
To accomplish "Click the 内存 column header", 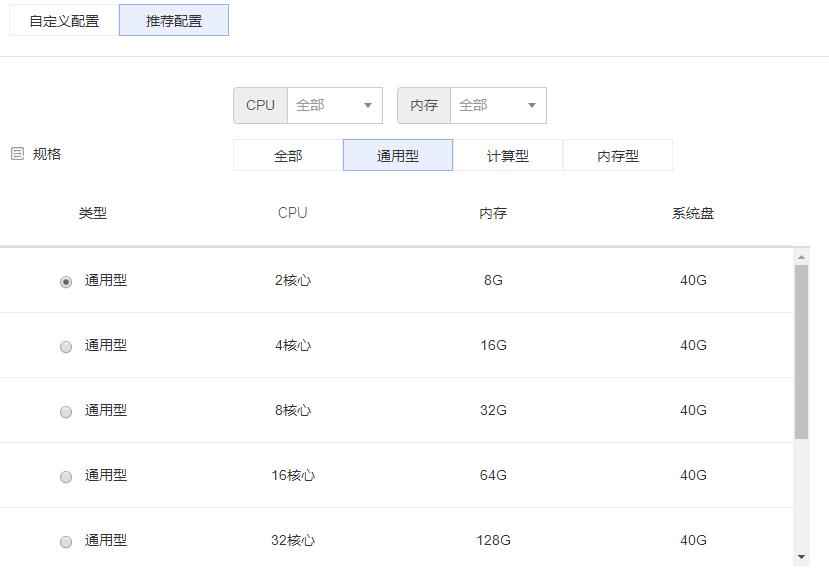I will [x=493, y=213].
